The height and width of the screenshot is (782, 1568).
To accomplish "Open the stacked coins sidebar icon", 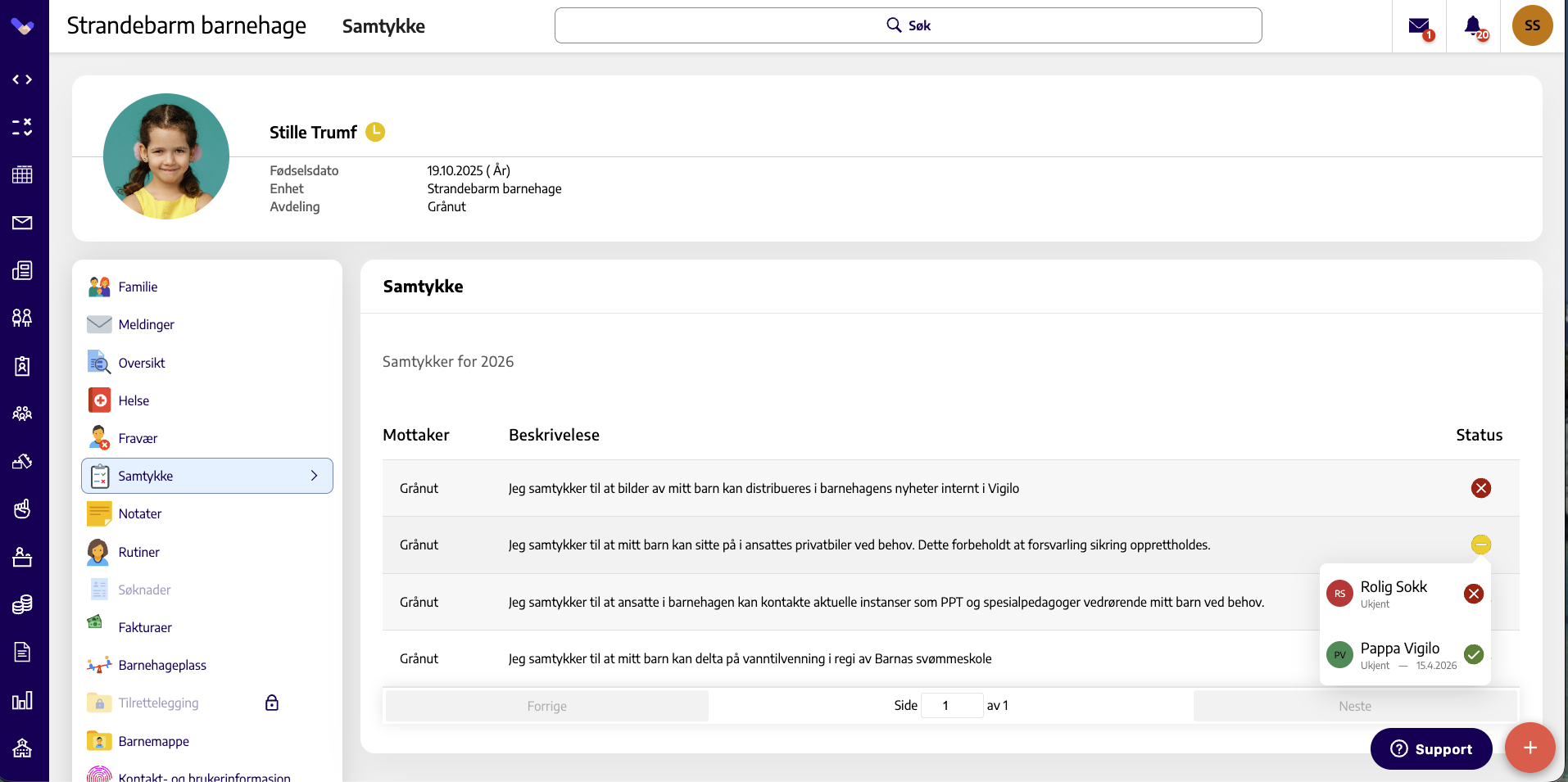I will (22, 604).
